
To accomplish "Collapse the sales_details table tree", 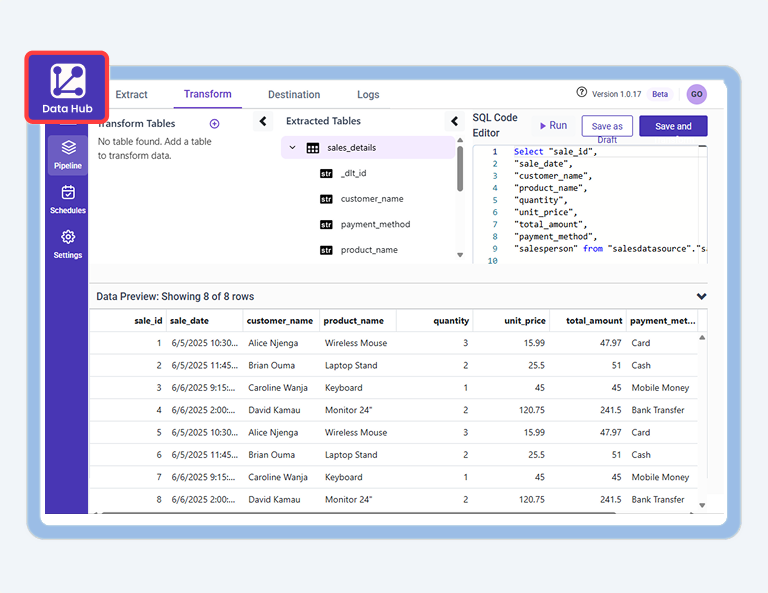I will coord(292,147).
